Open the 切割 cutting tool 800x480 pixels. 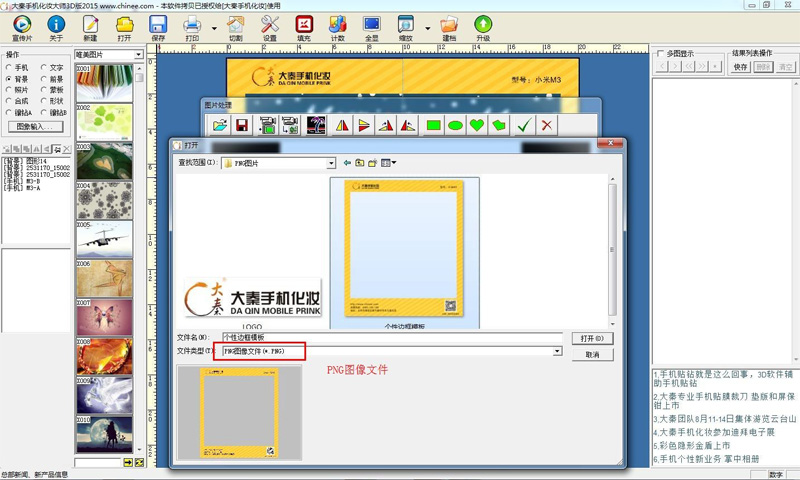click(235, 24)
